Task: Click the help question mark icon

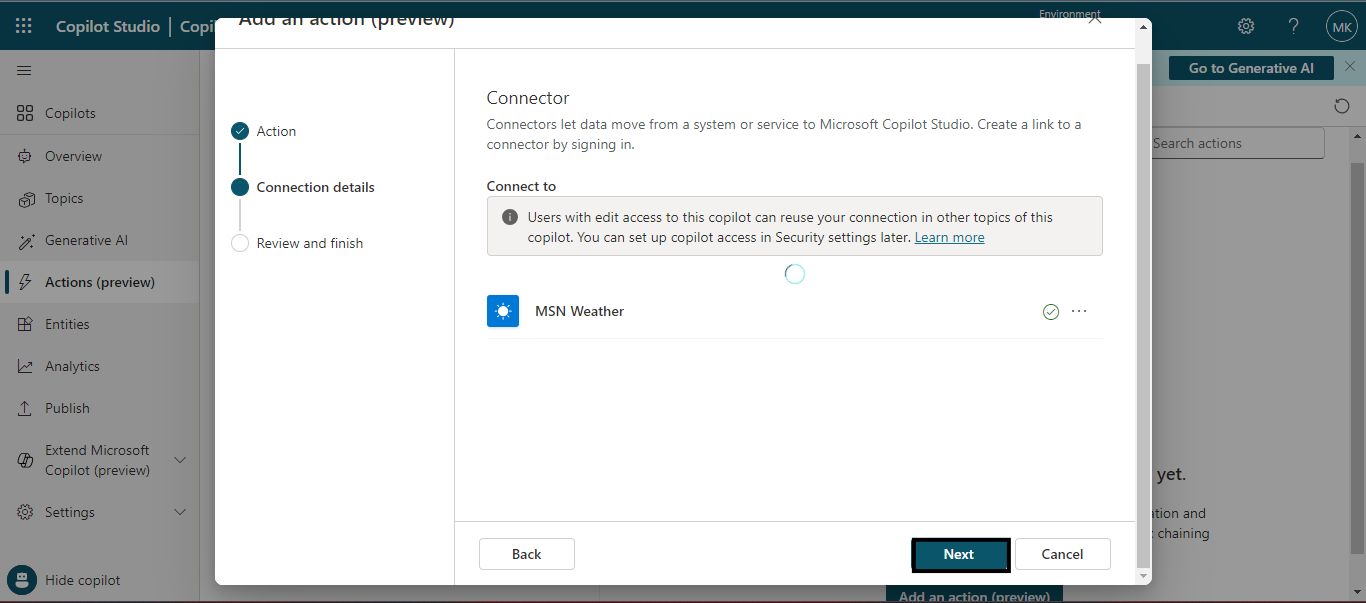Action: [1293, 26]
